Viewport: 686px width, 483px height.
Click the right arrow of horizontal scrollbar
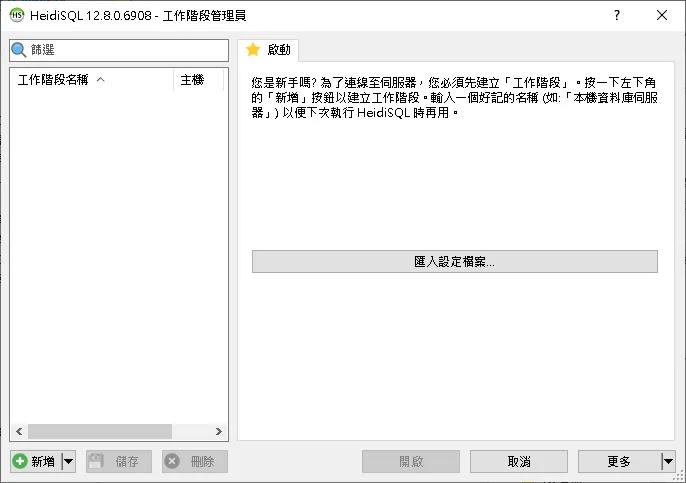tap(219, 431)
